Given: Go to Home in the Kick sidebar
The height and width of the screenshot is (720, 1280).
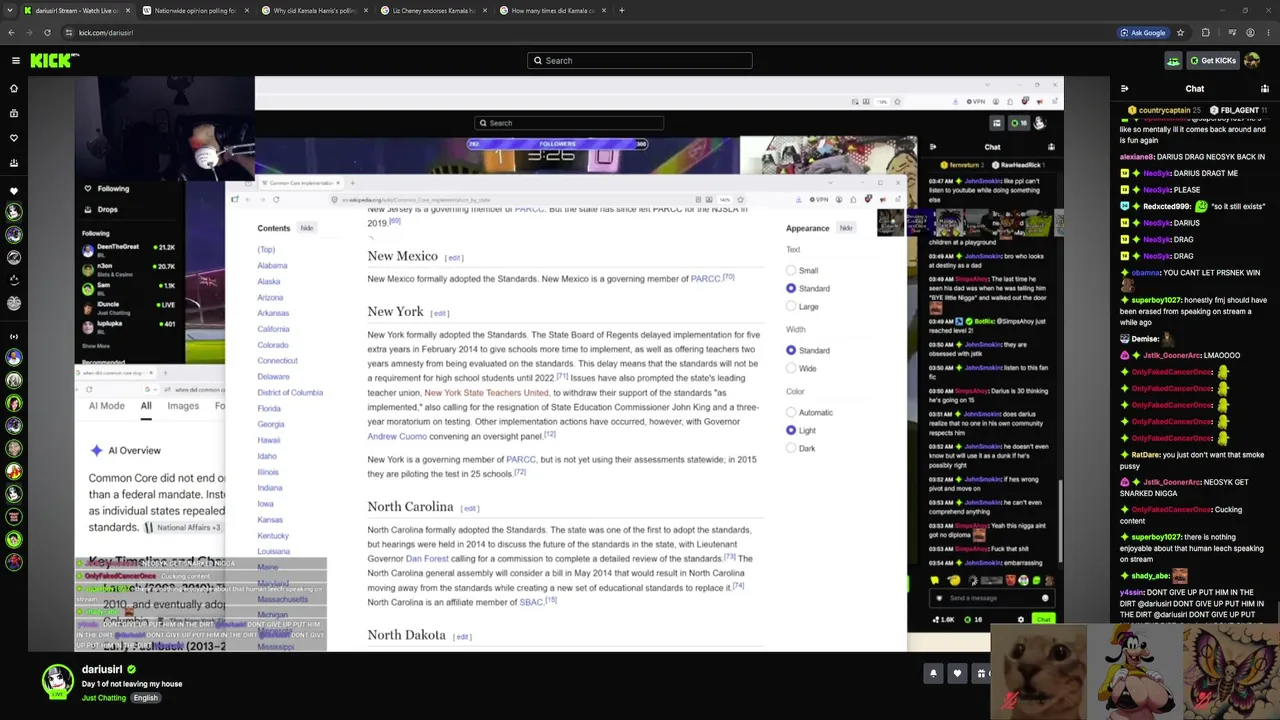Looking at the screenshot, I should pos(14,88).
